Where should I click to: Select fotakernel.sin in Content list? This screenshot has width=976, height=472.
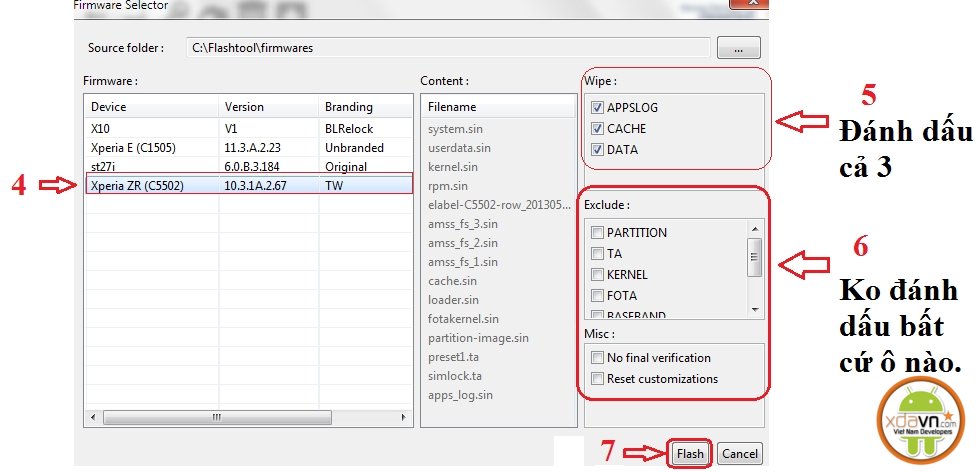(x=463, y=319)
